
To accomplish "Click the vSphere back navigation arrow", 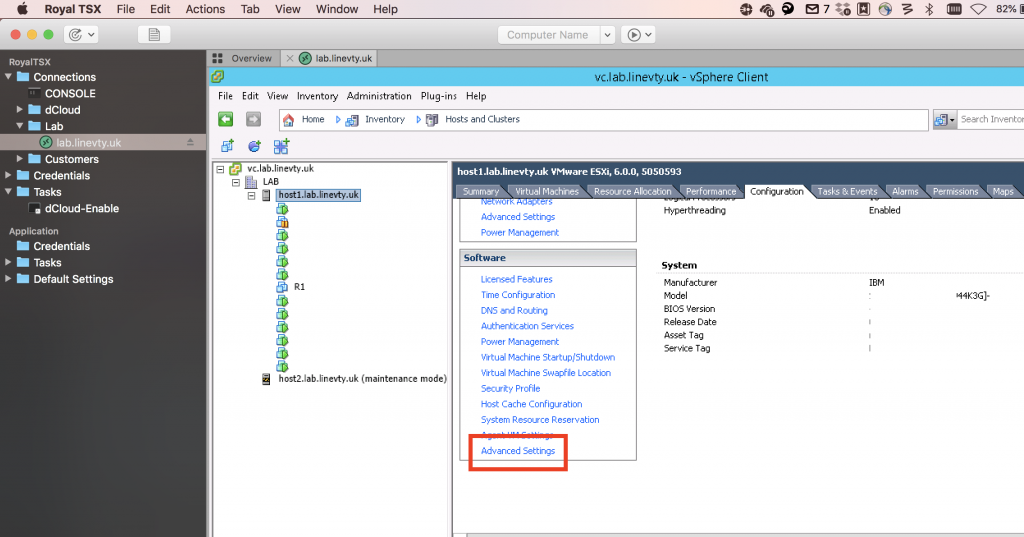I will pos(225,119).
